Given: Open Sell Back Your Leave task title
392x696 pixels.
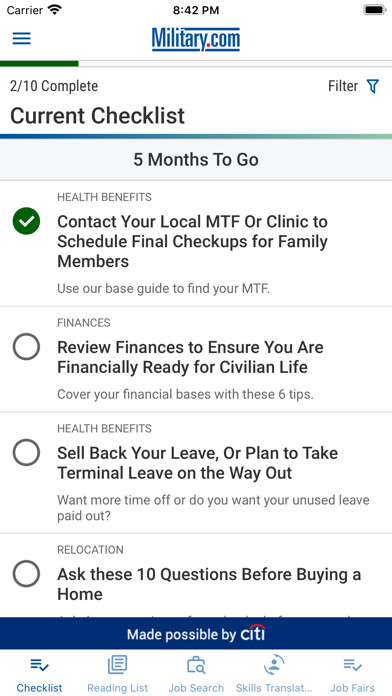Looking at the screenshot, I should [x=198, y=463].
